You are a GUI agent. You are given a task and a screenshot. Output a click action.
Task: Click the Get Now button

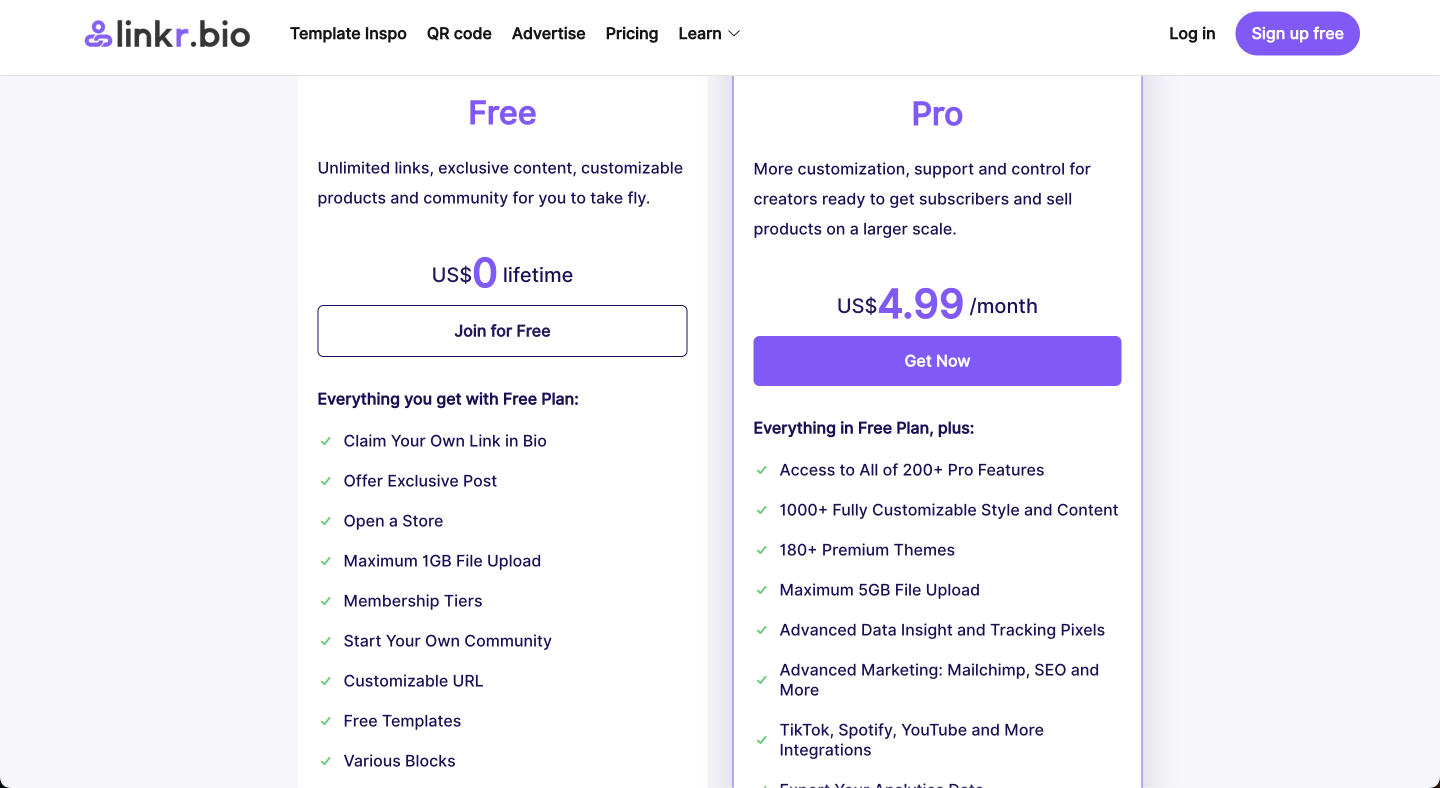[937, 361]
